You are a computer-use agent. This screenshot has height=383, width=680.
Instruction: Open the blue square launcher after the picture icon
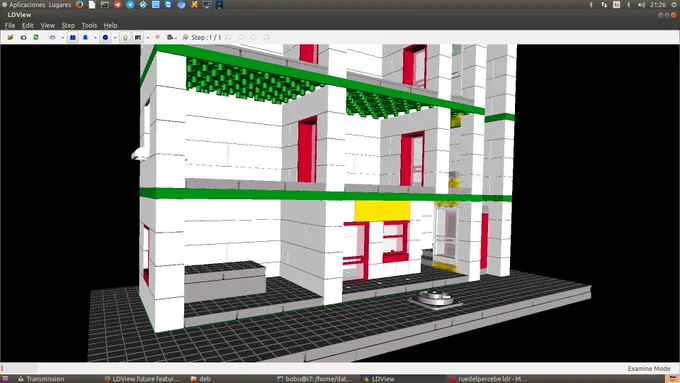(168, 5)
